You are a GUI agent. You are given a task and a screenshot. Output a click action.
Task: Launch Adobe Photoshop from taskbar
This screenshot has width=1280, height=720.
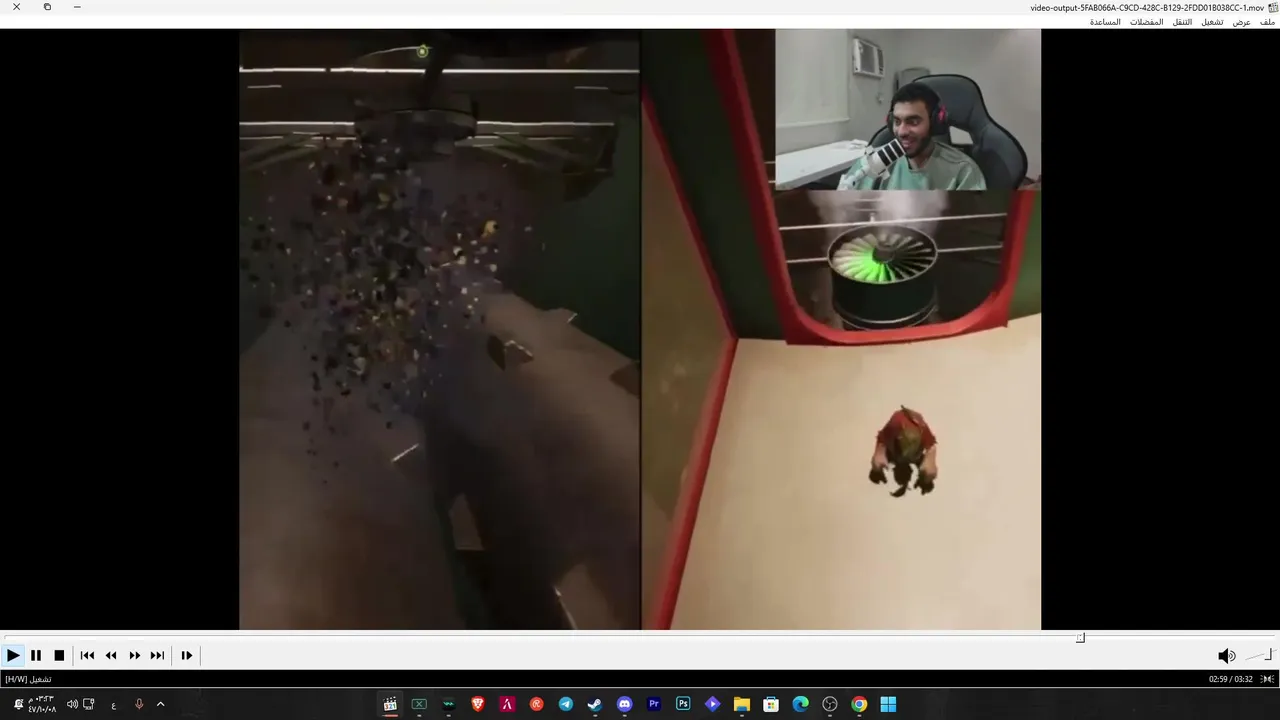[x=683, y=704]
